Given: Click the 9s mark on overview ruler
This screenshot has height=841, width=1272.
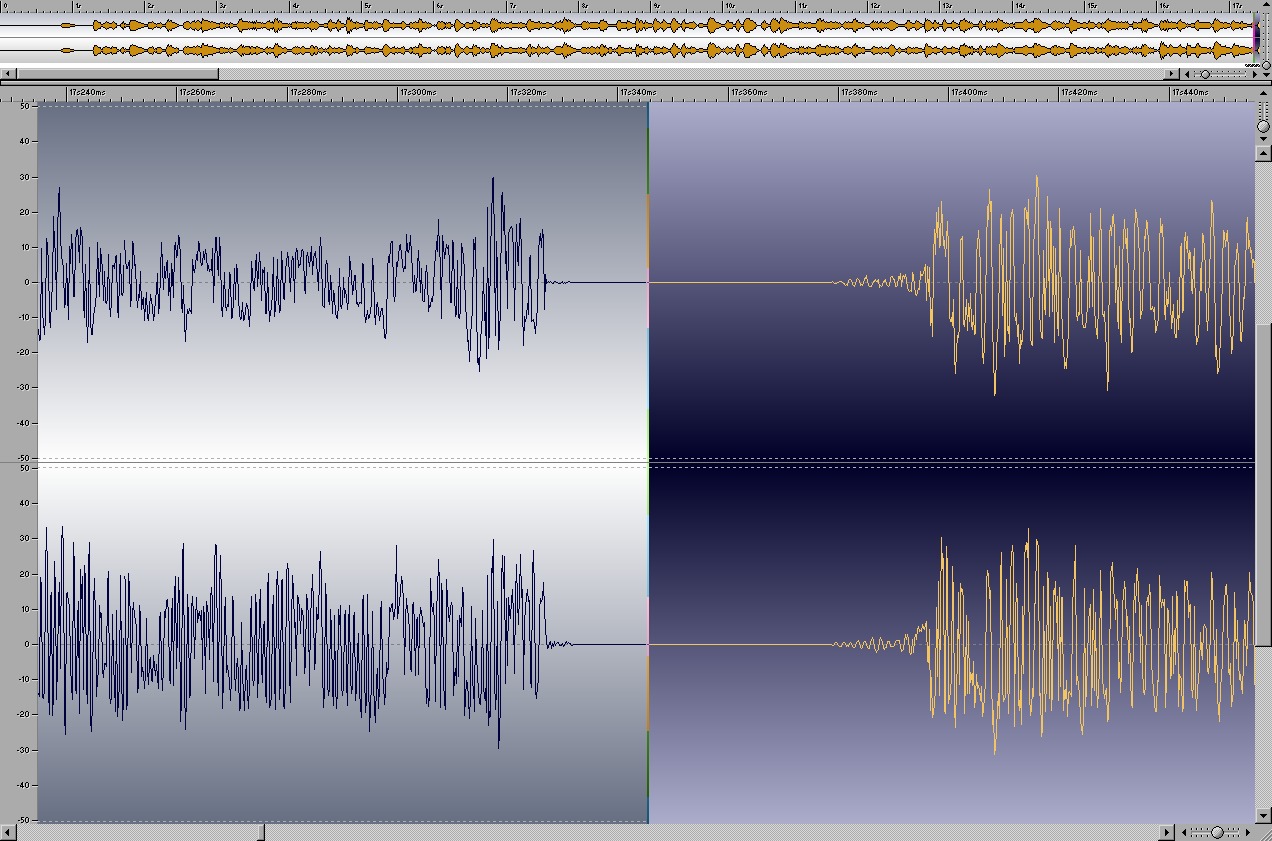Looking at the screenshot, I should point(655,6).
